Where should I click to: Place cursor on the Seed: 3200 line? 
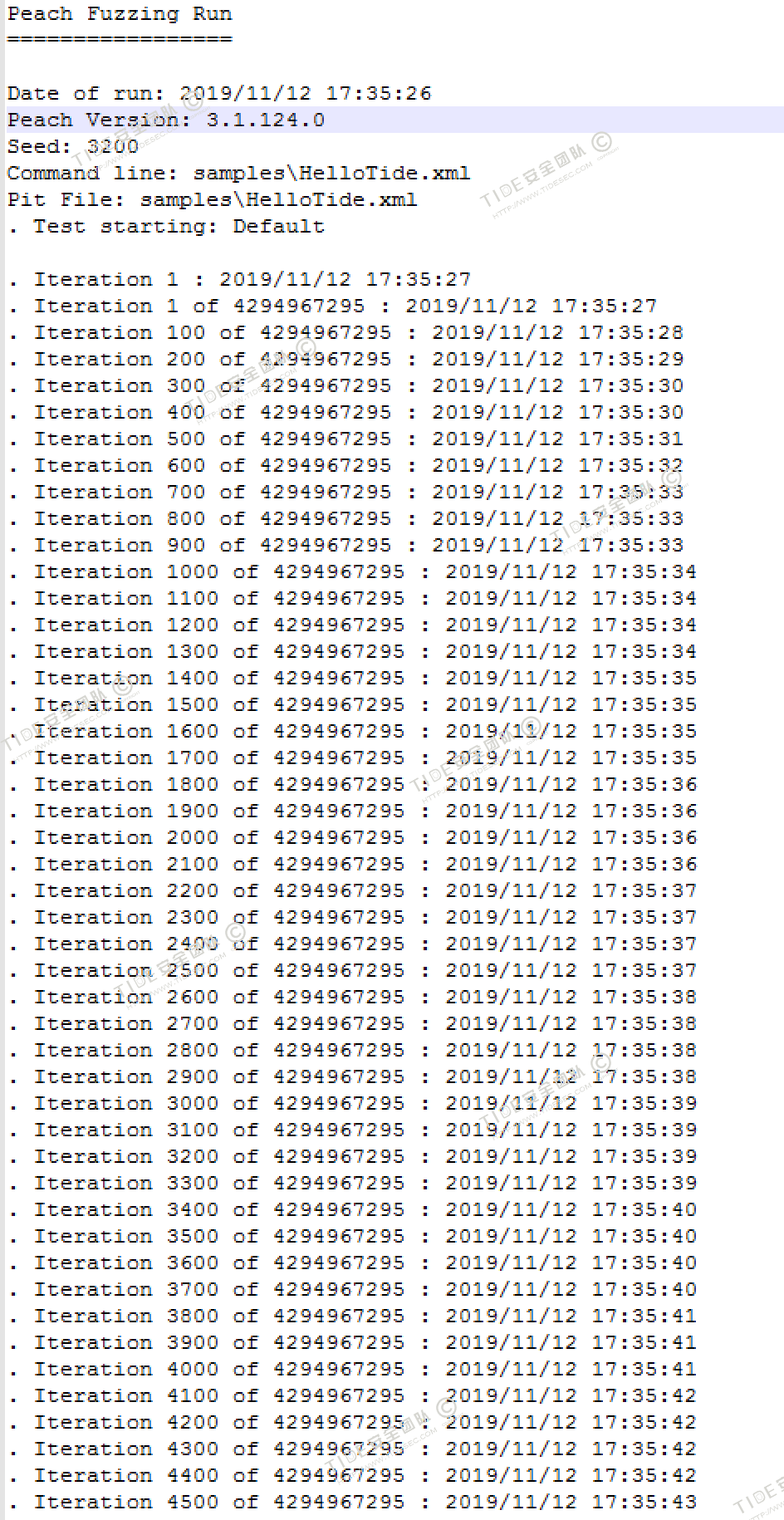(73, 146)
